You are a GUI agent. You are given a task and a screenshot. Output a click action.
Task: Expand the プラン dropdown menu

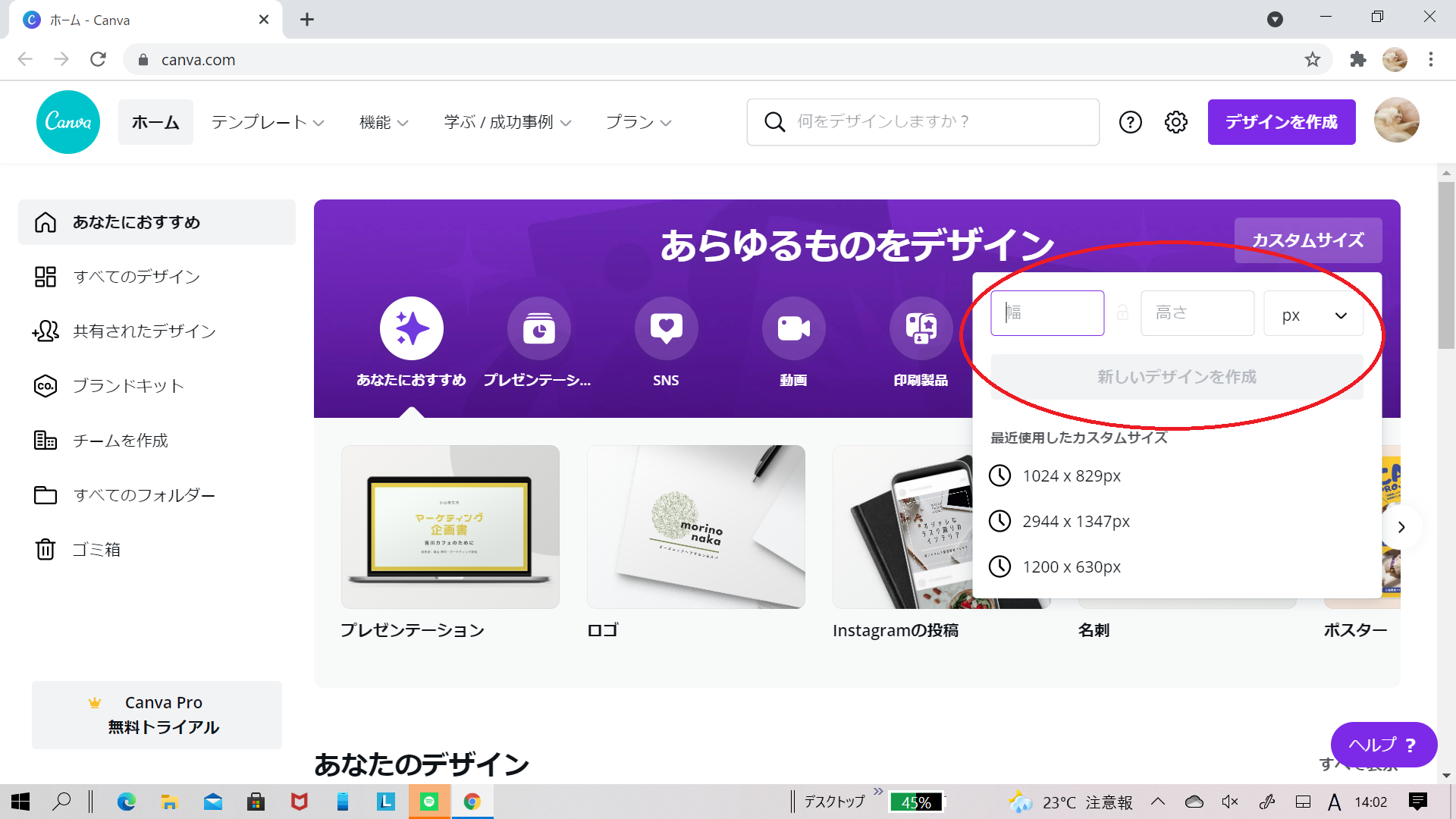click(639, 122)
